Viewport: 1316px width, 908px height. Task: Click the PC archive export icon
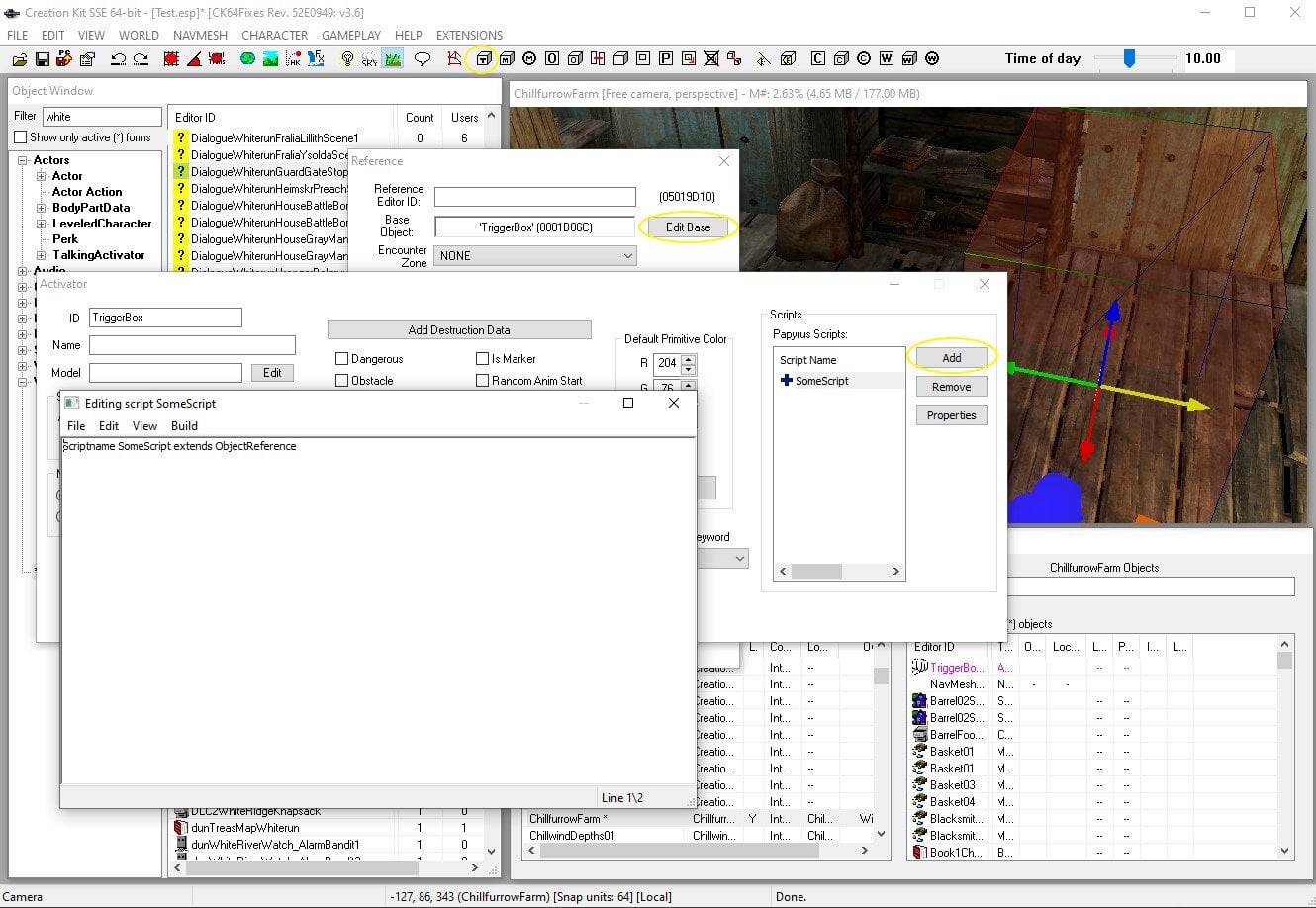point(64,59)
